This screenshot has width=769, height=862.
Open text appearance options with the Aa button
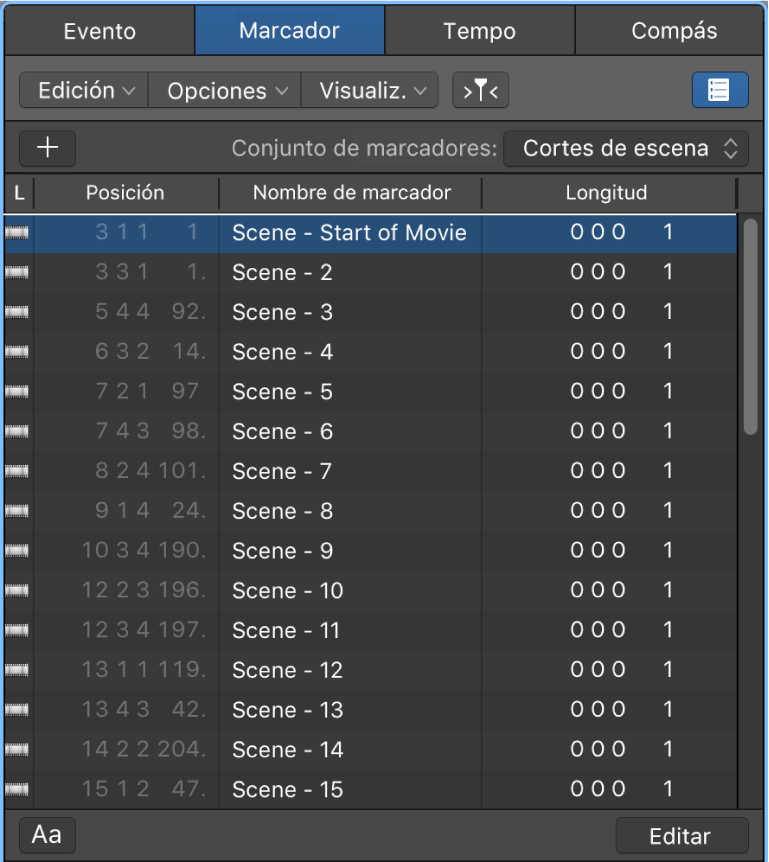coord(46,834)
